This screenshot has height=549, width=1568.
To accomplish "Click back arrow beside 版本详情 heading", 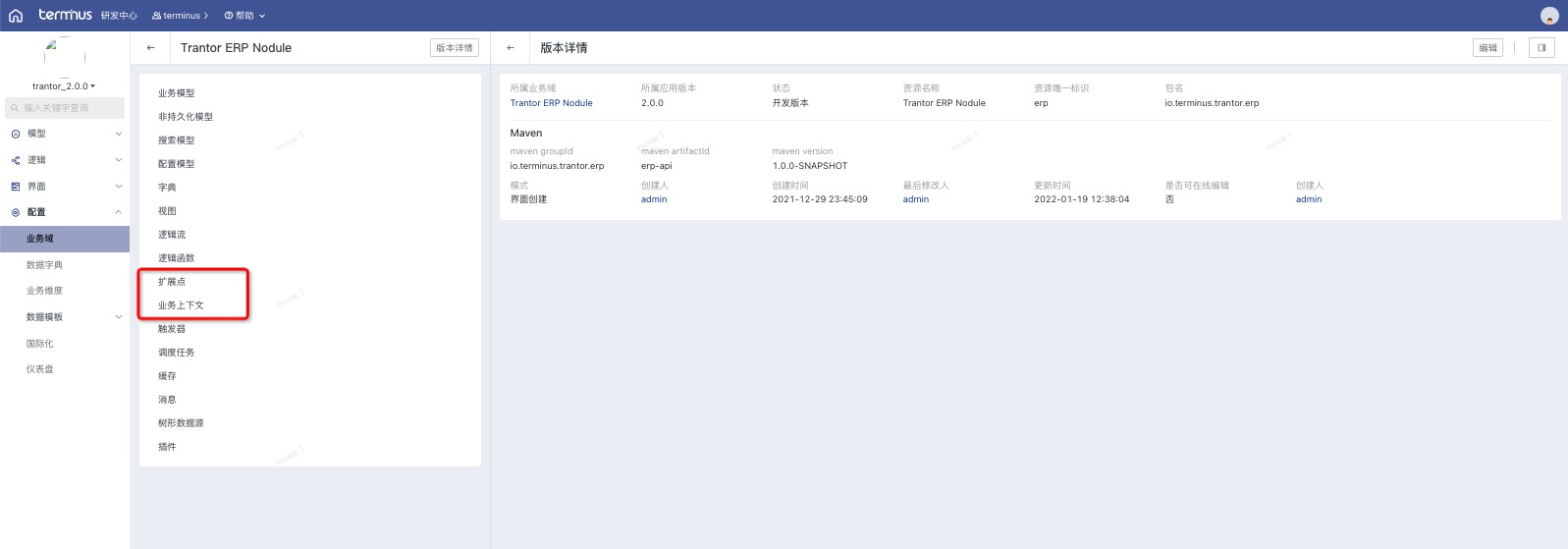I will click(511, 47).
